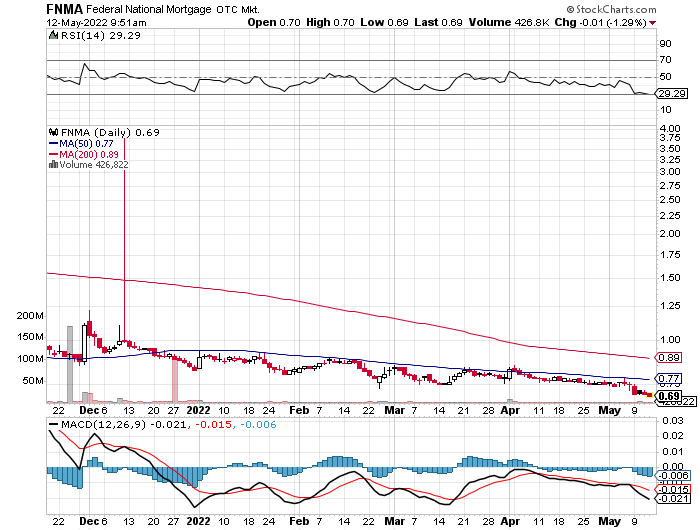Click the boxed 29.29 RSI axis marker
Screen dimensions: 700x530
(x=672, y=93)
